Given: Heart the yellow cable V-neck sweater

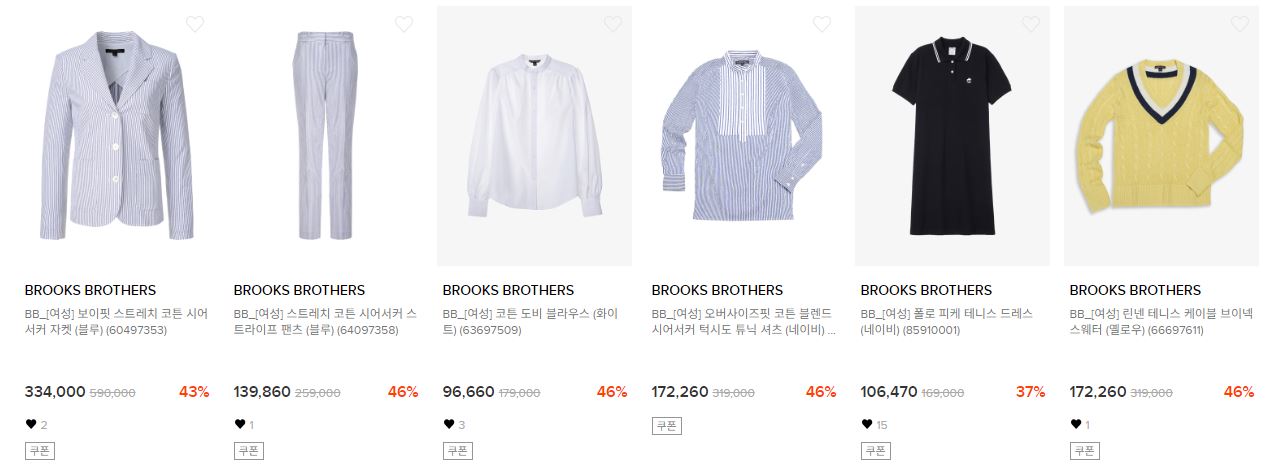Looking at the screenshot, I should (x=1240, y=24).
